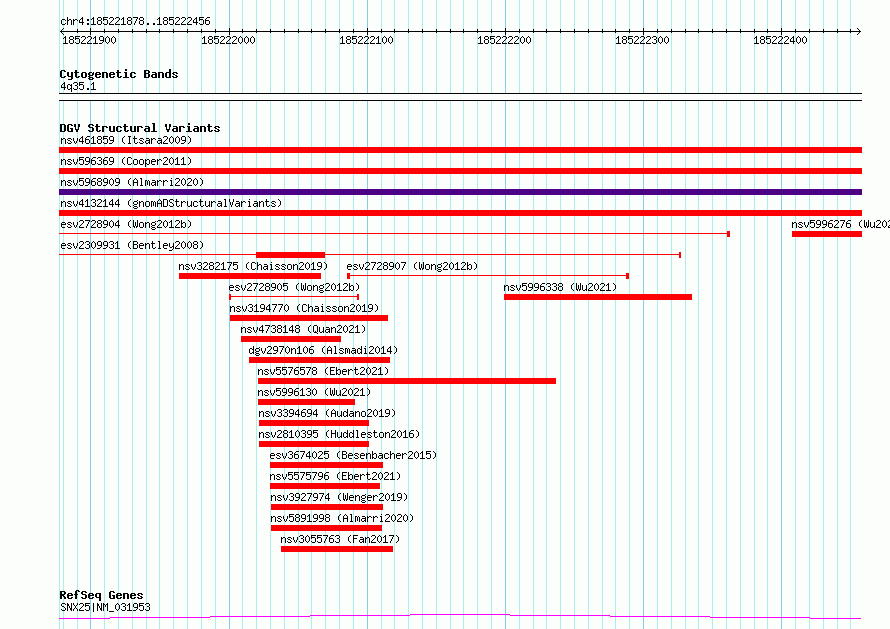The image size is (890, 629).
Task: Click the nsv461859 (Itsara2009) variant label
Action: pyautogui.click(x=125, y=140)
